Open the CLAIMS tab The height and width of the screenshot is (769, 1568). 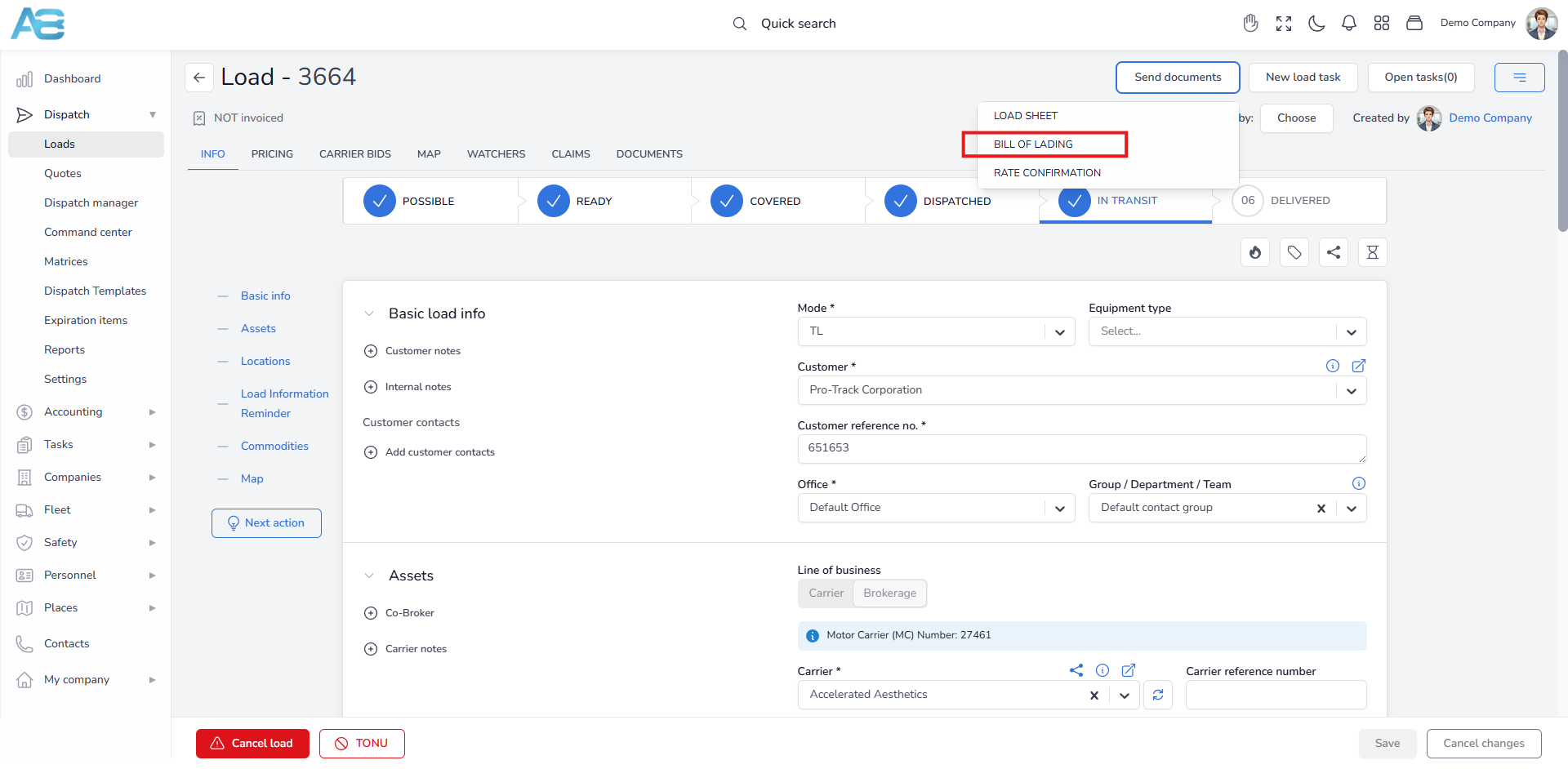[x=571, y=153]
